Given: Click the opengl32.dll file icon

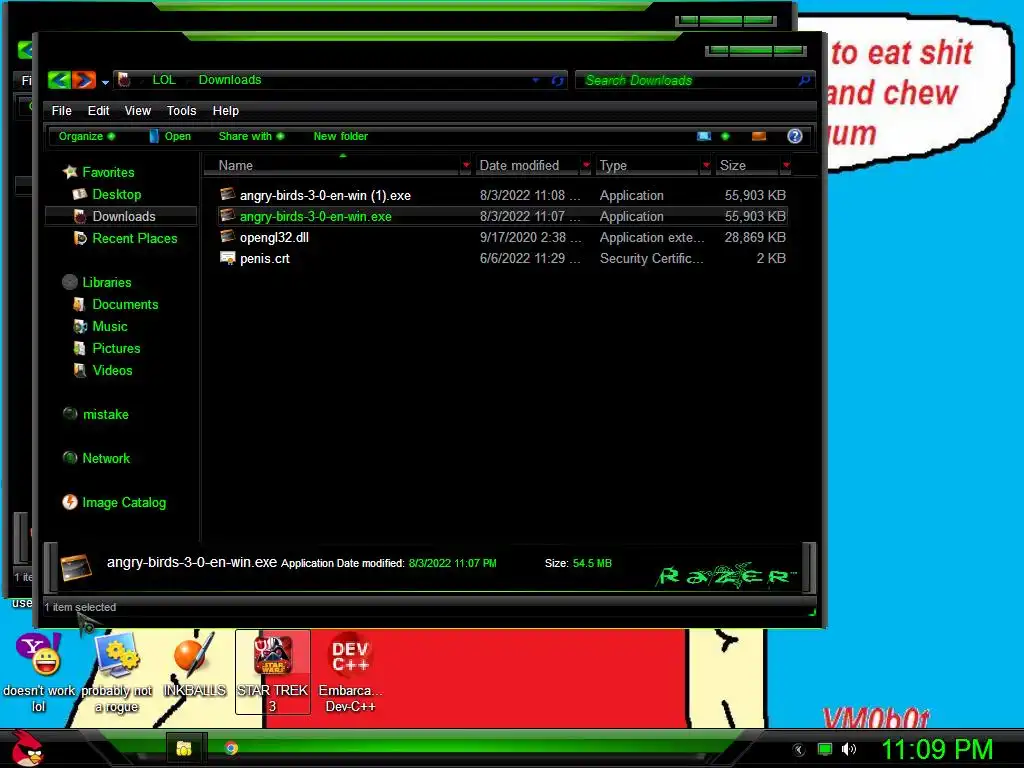Looking at the screenshot, I should pos(227,236).
